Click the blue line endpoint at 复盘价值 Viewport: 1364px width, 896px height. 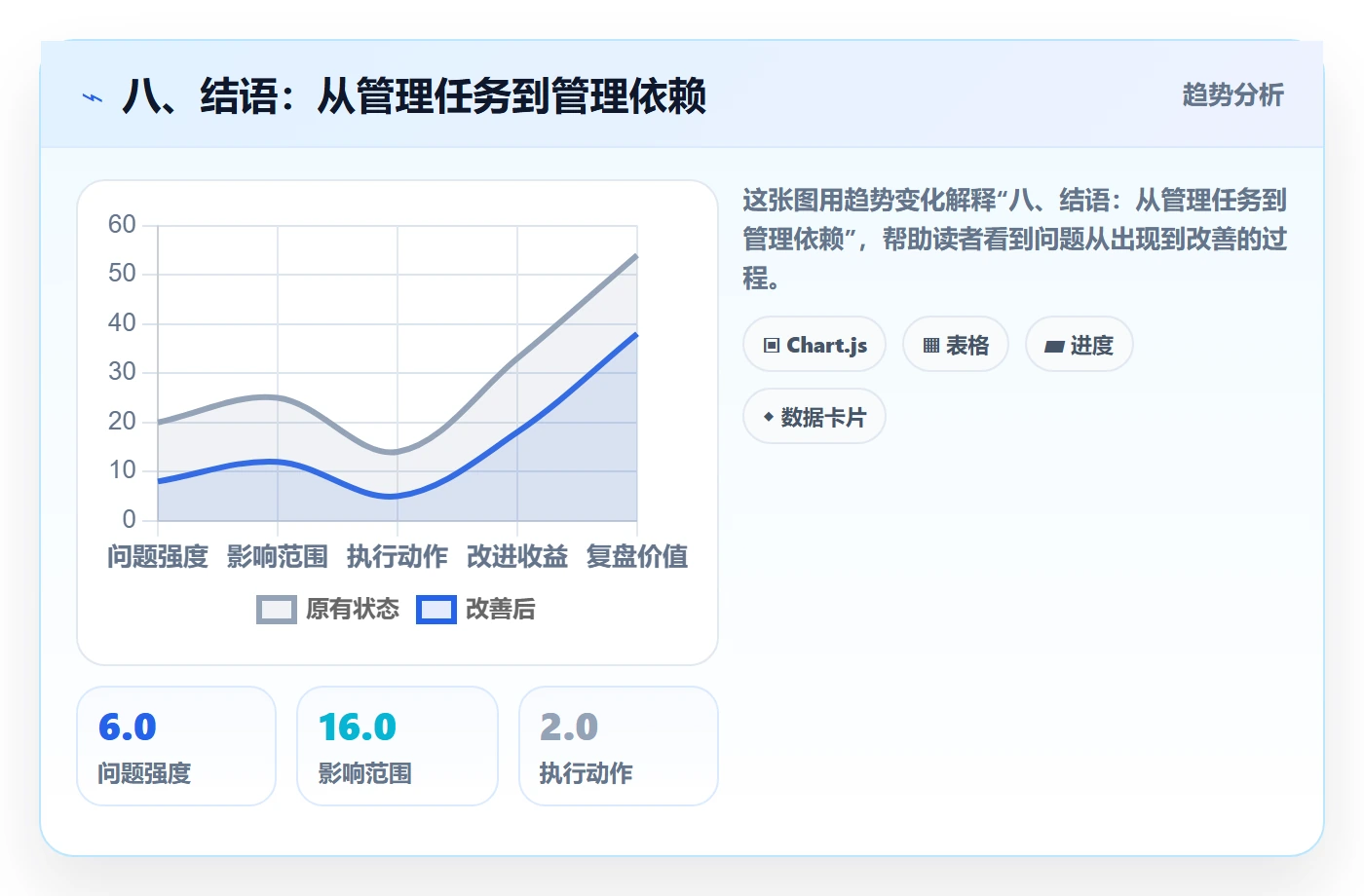pyautogui.click(x=636, y=334)
